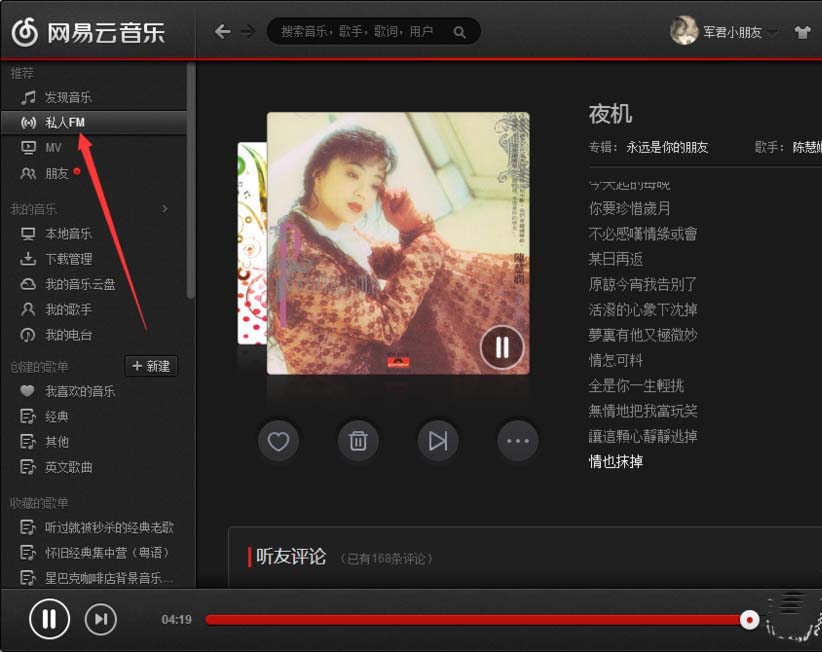Trash the current FM song
Viewport: 822px width, 652px height.
[x=358, y=441]
